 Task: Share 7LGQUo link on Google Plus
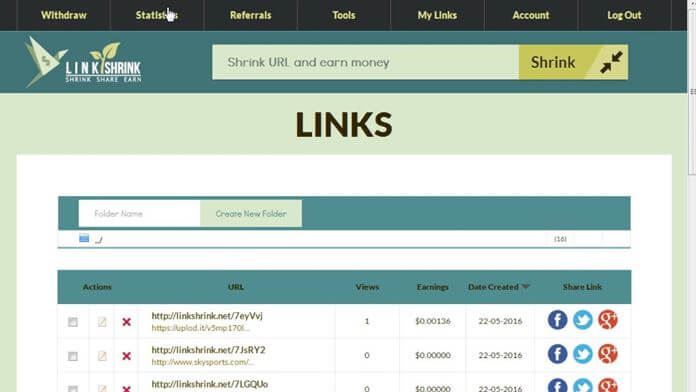[608, 385]
